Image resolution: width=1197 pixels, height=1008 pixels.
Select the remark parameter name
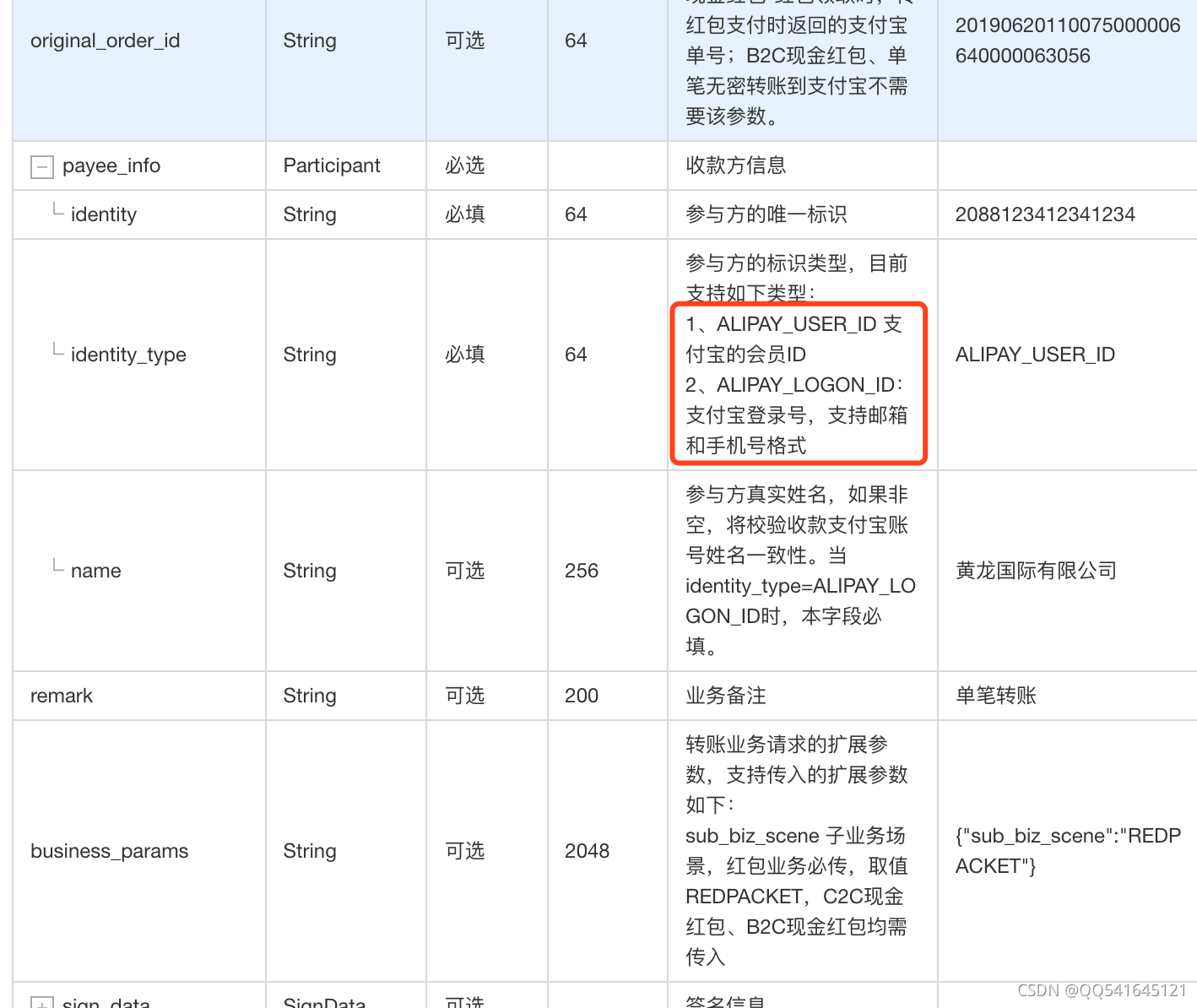click(62, 696)
